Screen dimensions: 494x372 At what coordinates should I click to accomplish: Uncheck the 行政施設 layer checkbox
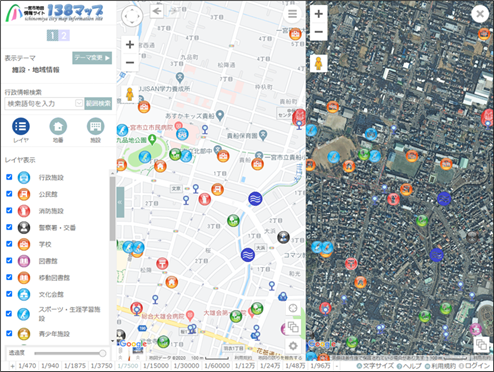9,177
